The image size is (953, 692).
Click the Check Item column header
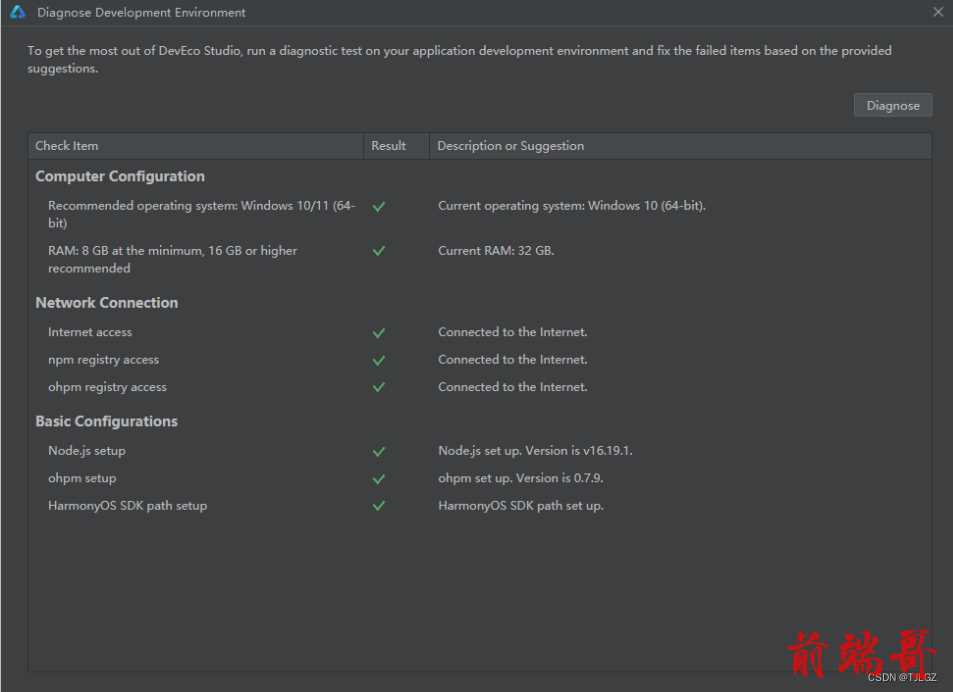coord(196,146)
